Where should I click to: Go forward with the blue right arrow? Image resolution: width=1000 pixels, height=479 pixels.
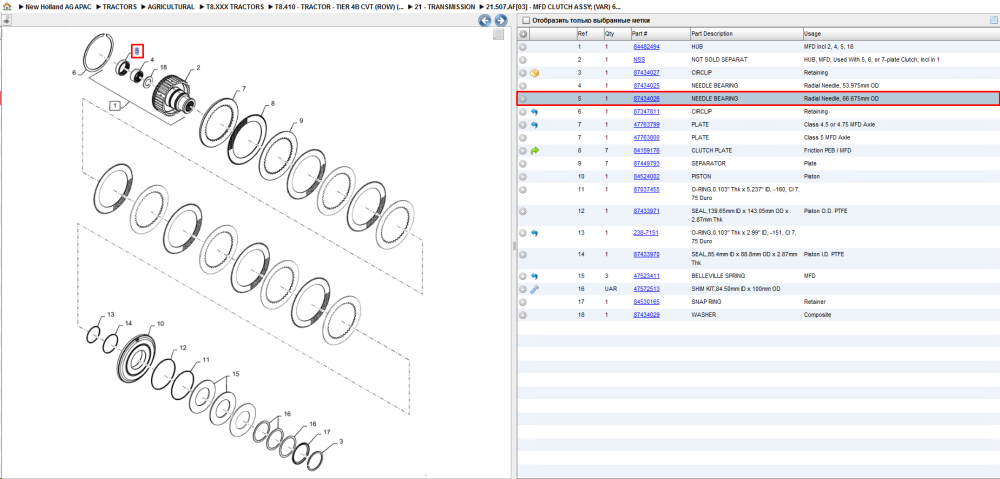[x=501, y=21]
